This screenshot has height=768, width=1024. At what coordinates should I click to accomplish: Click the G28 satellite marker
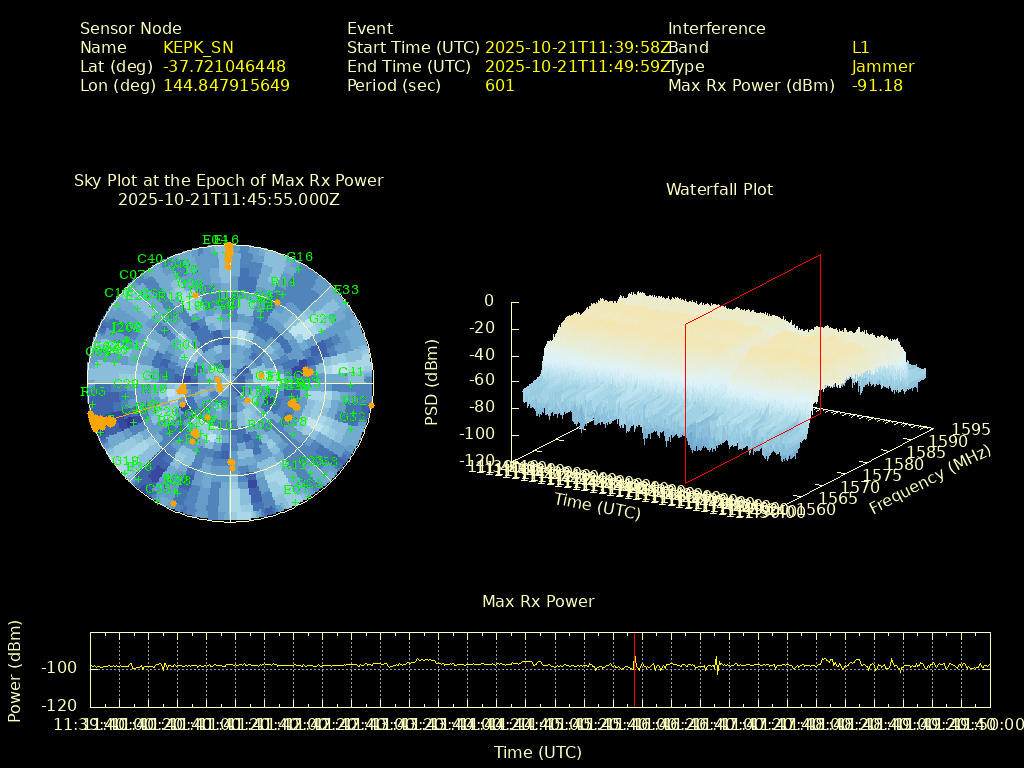coord(177,480)
